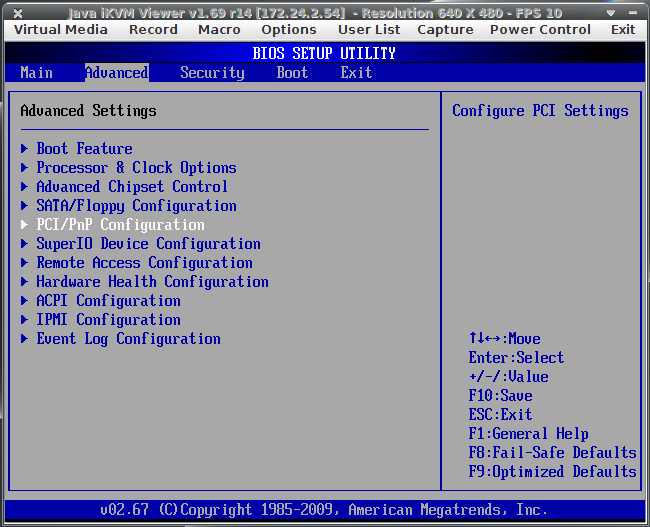The image size is (650, 527).
Task: Open Hardware Health Configuration
Action: tap(152, 282)
